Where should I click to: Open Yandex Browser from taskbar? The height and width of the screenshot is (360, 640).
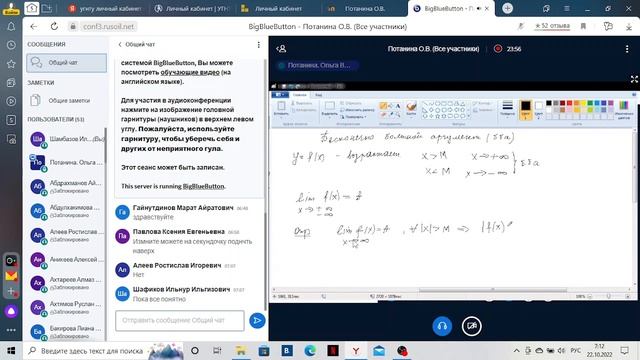356,351
